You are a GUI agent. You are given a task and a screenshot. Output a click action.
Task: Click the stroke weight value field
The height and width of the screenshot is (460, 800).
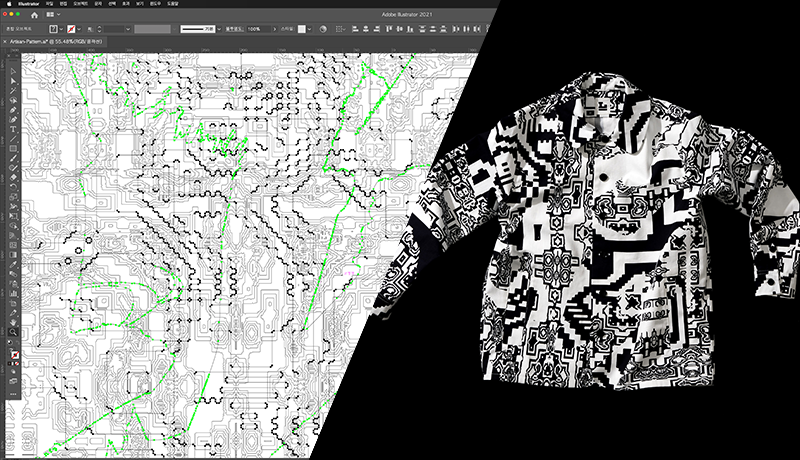click(x=113, y=29)
